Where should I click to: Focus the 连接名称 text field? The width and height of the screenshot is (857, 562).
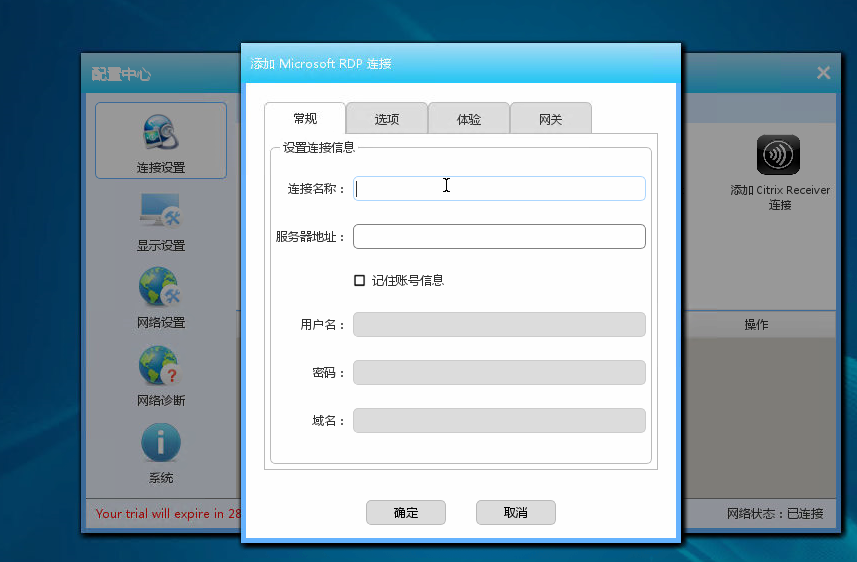(x=499, y=188)
